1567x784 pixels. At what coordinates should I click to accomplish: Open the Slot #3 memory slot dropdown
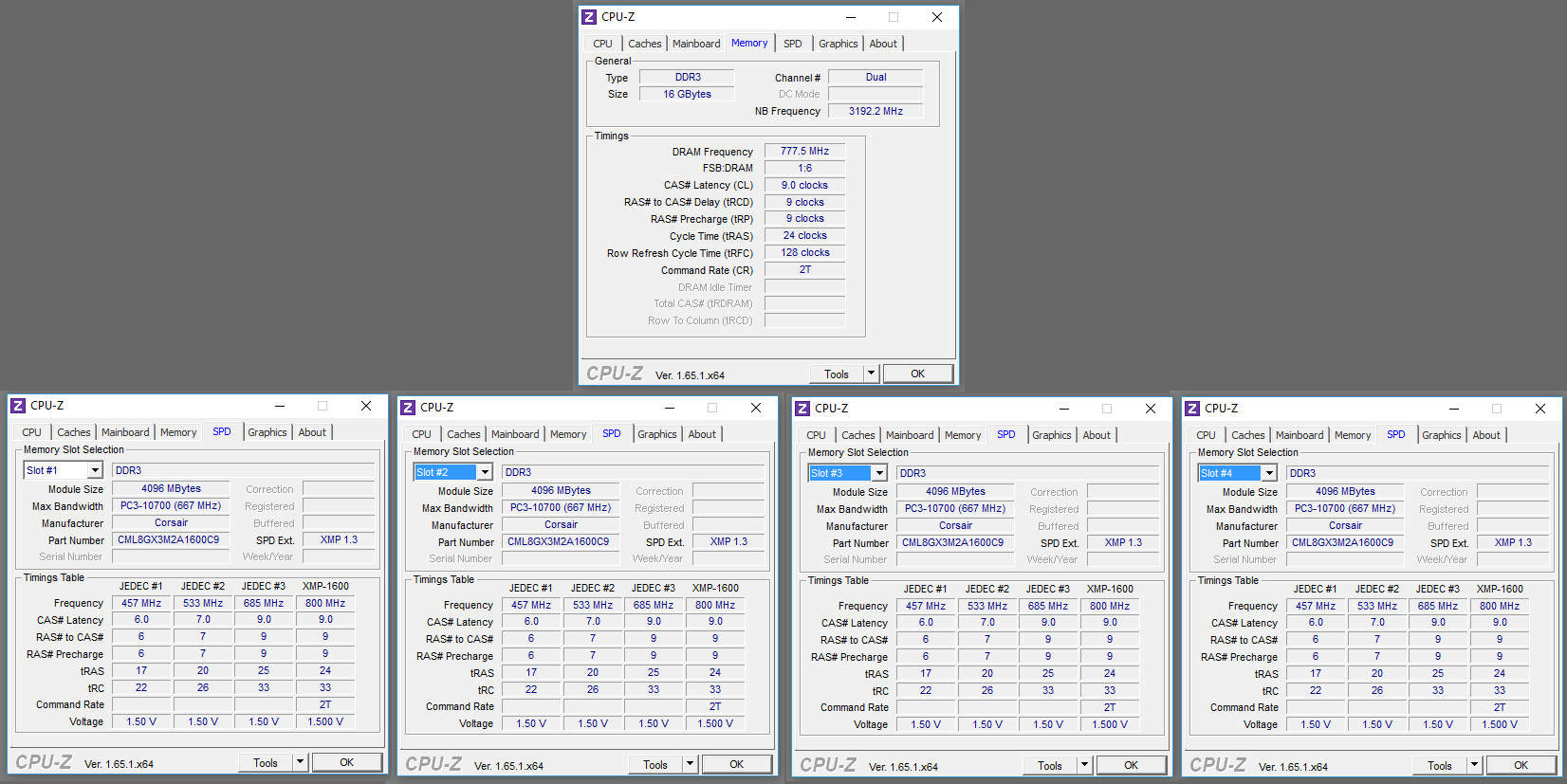[x=879, y=473]
